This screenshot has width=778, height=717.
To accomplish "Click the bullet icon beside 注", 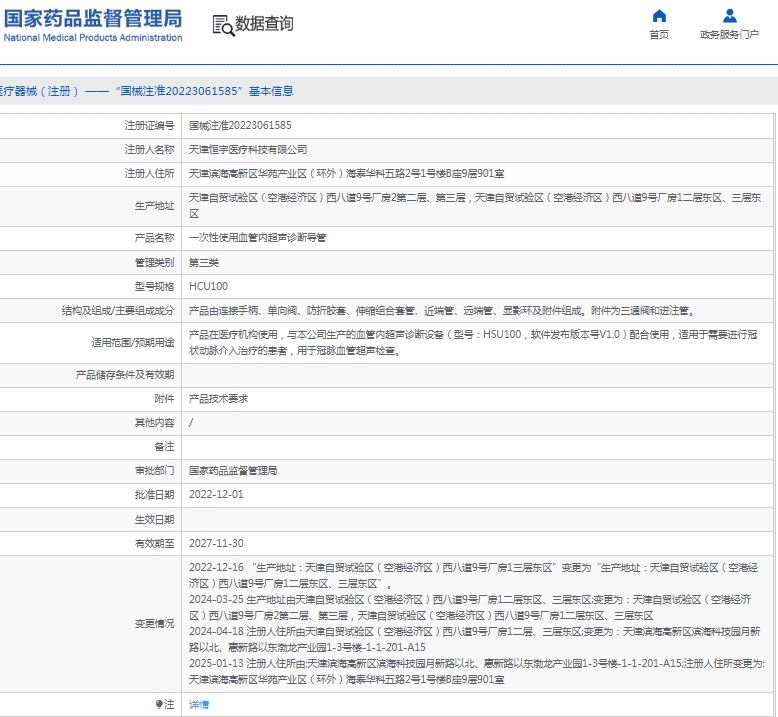I will (x=159, y=704).
